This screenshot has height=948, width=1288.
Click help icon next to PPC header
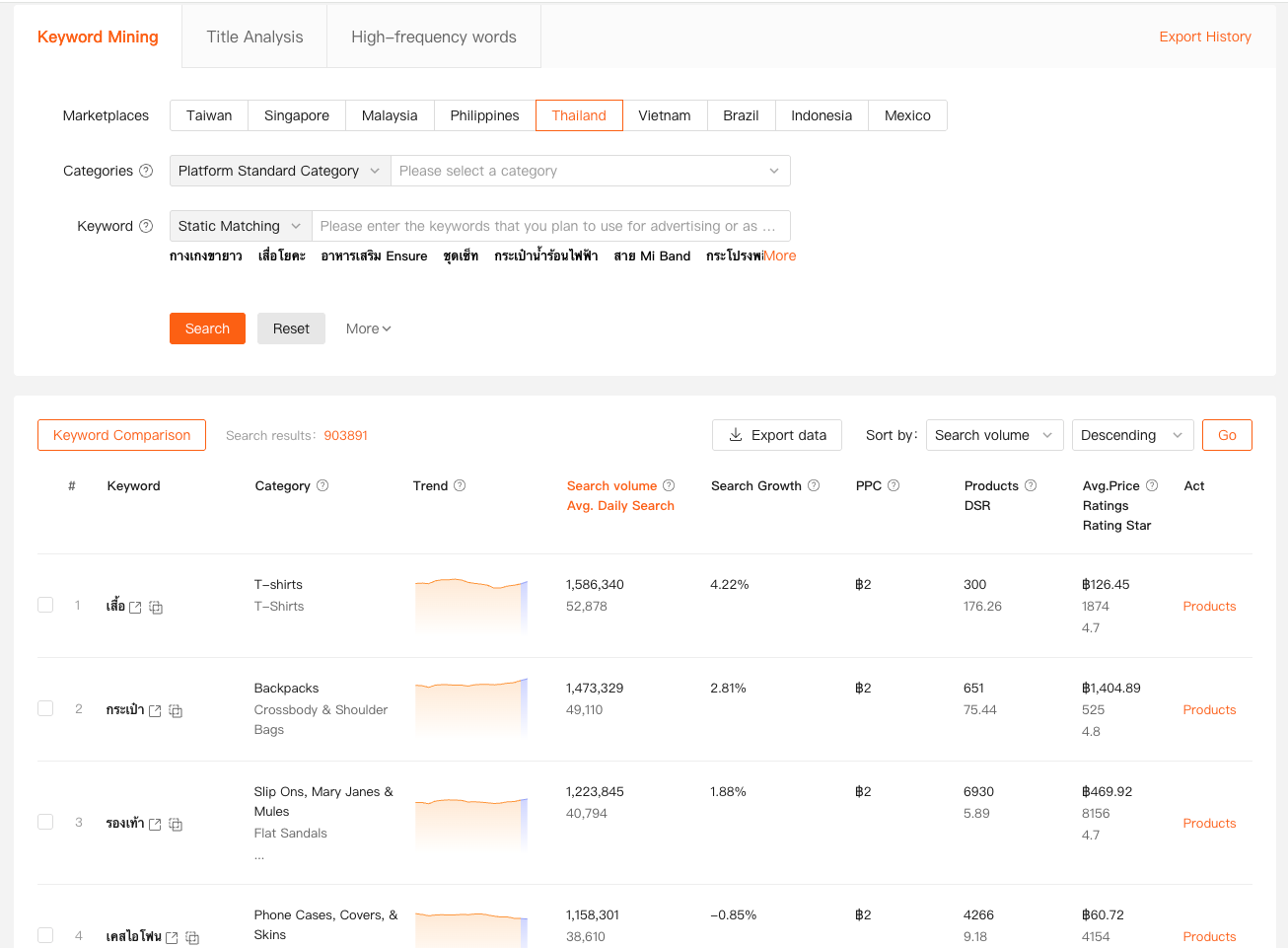(x=894, y=485)
